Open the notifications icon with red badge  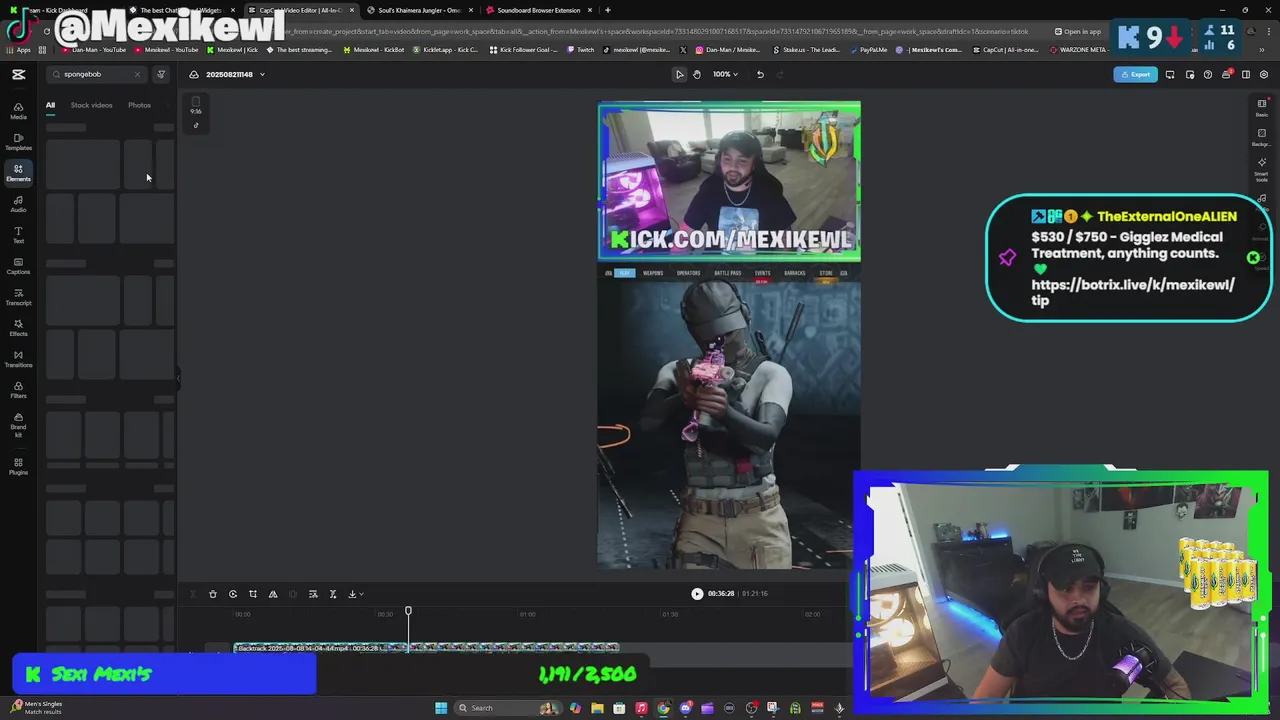pyautogui.click(x=1227, y=74)
